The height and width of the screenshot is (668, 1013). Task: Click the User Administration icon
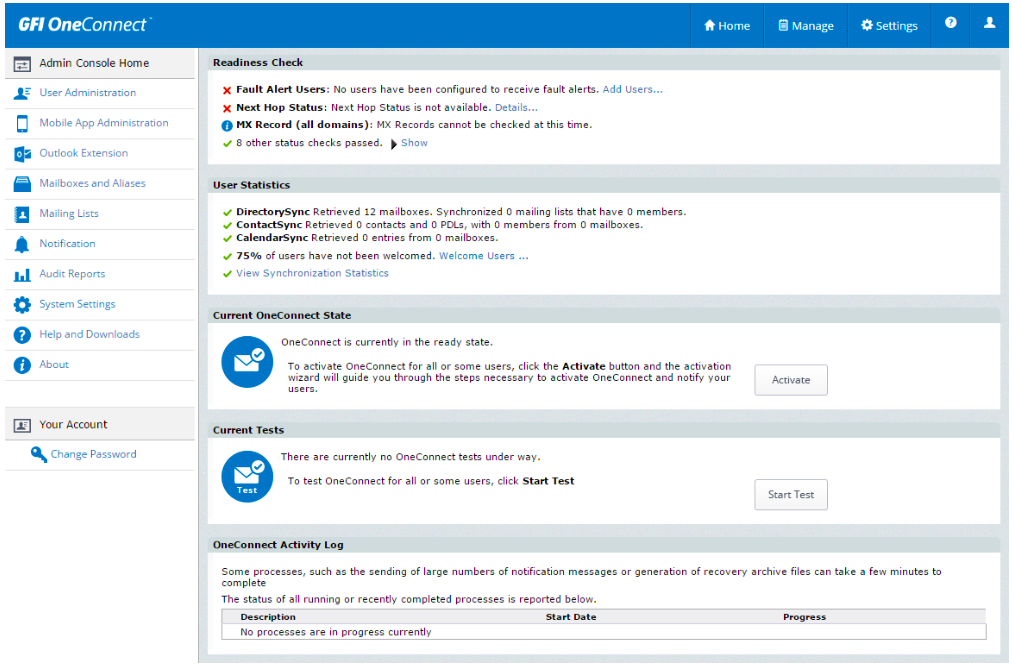(x=22, y=93)
